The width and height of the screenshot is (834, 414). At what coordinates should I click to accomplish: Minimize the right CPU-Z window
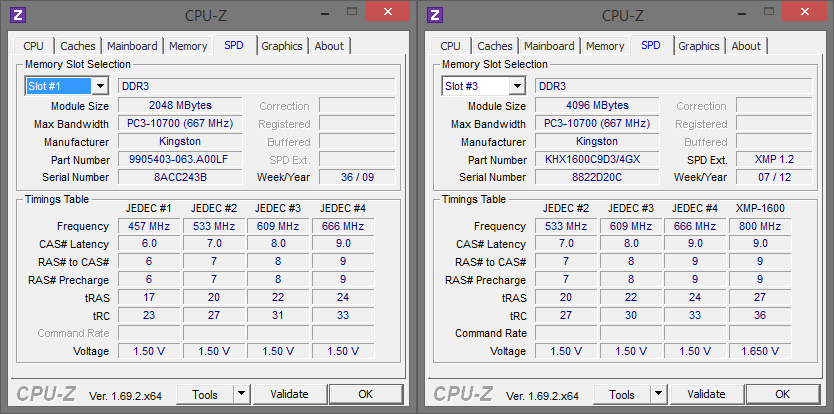click(742, 12)
